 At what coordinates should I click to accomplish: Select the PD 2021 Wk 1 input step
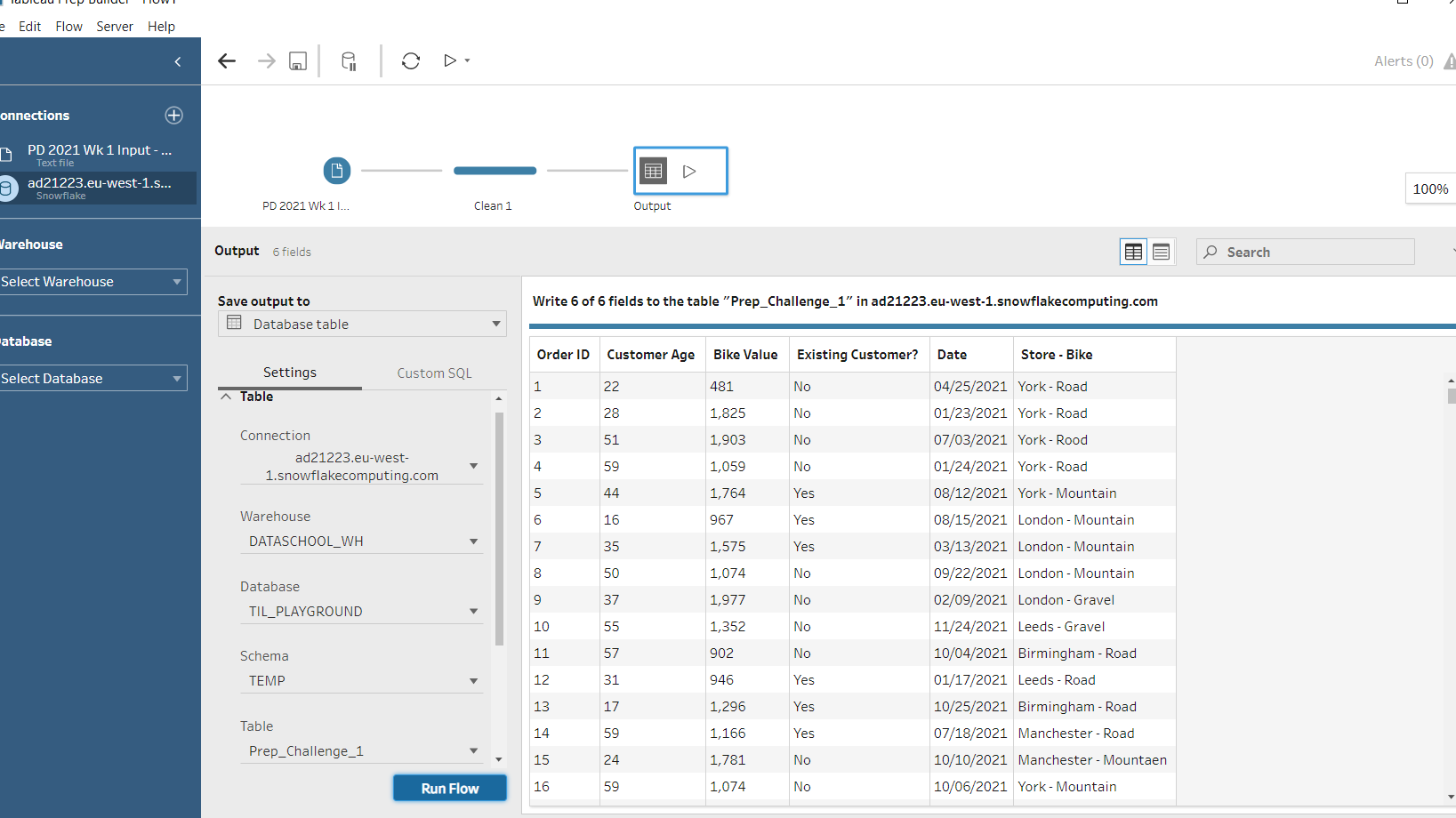point(336,171)
